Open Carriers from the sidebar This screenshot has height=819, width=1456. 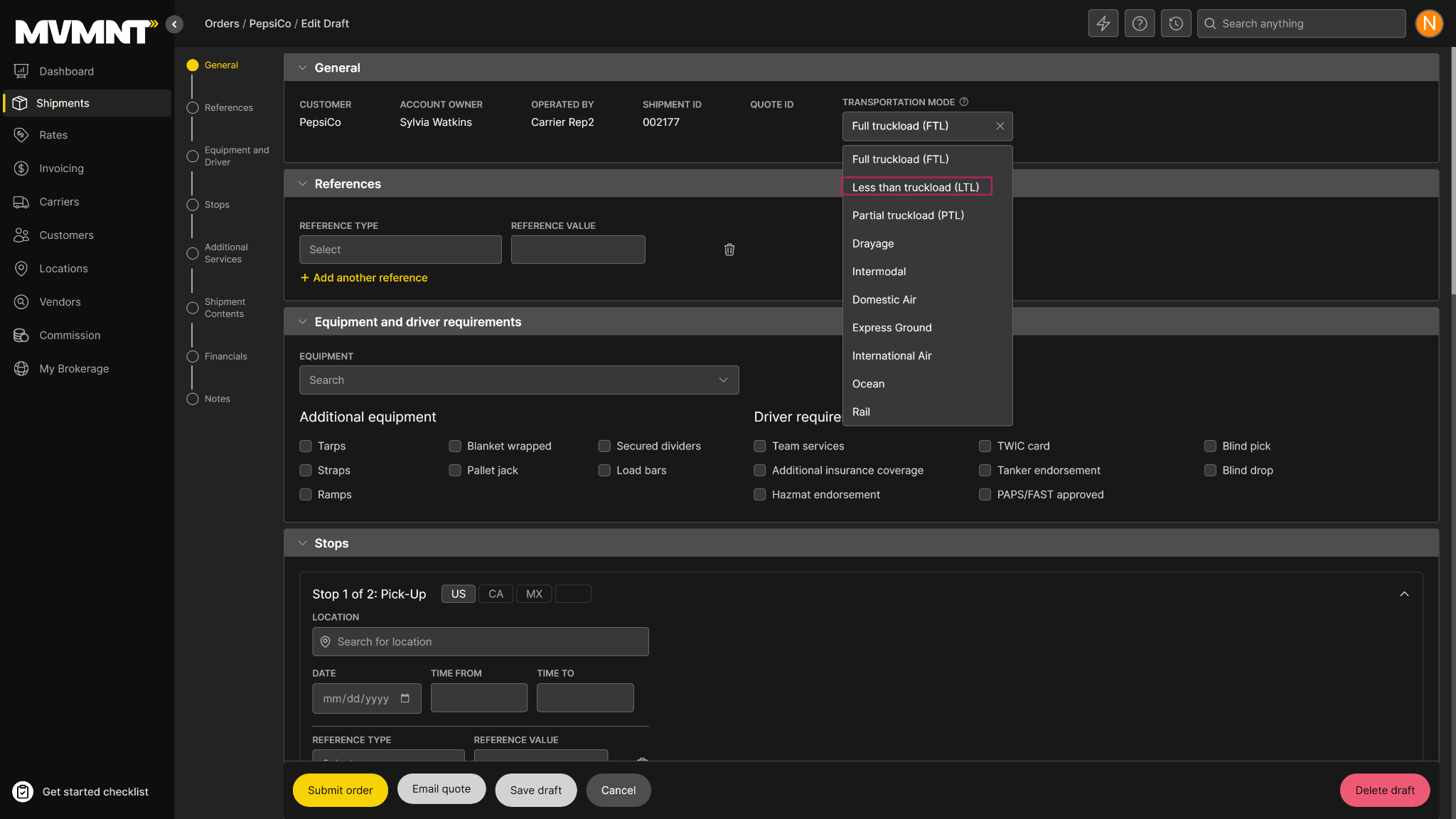coord(59,202)
